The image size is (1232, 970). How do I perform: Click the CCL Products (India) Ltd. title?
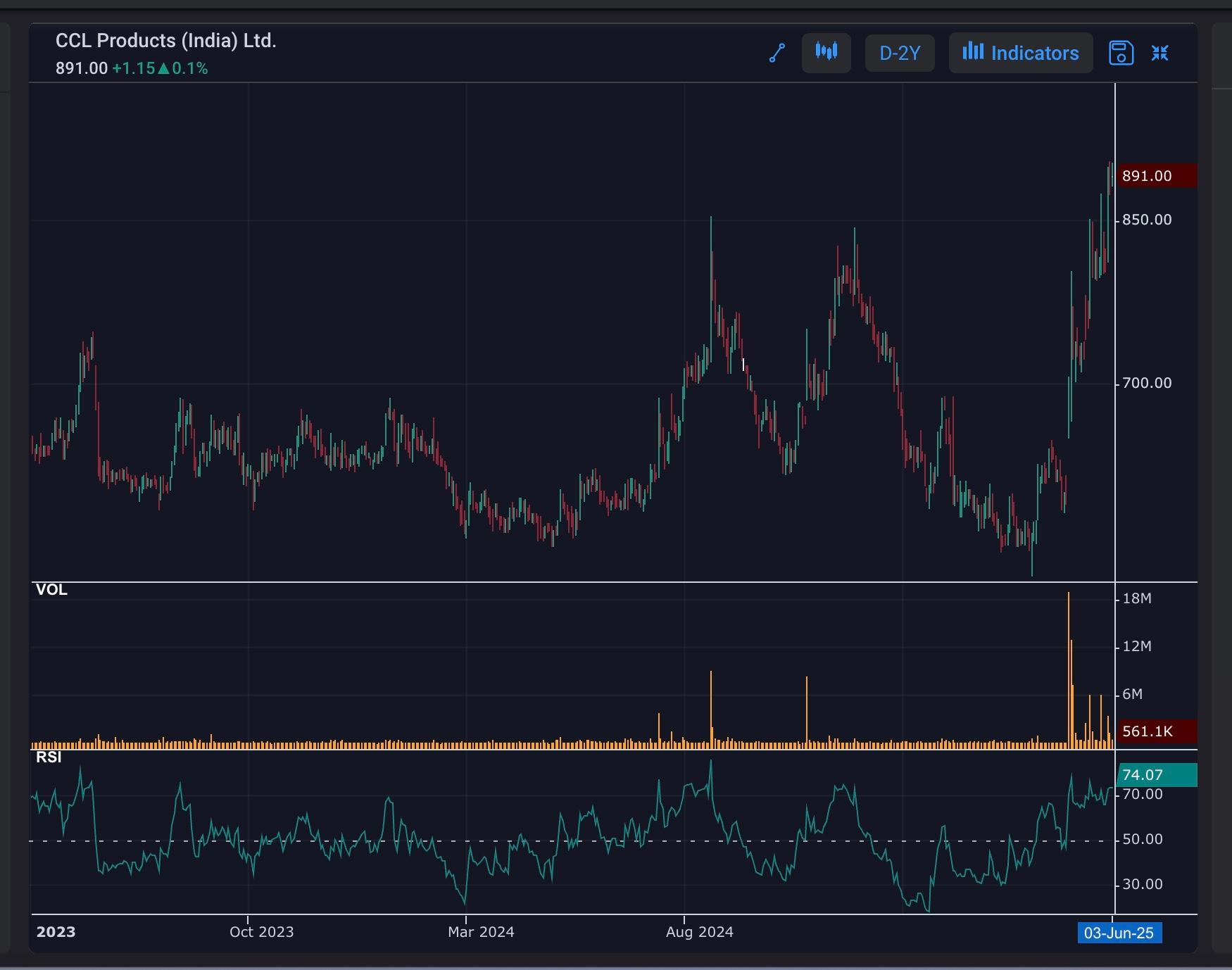pos(166,41)
